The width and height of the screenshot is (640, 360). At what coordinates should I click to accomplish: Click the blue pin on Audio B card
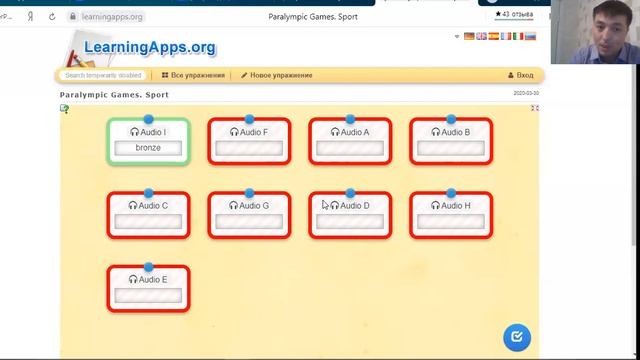(451, 119)
